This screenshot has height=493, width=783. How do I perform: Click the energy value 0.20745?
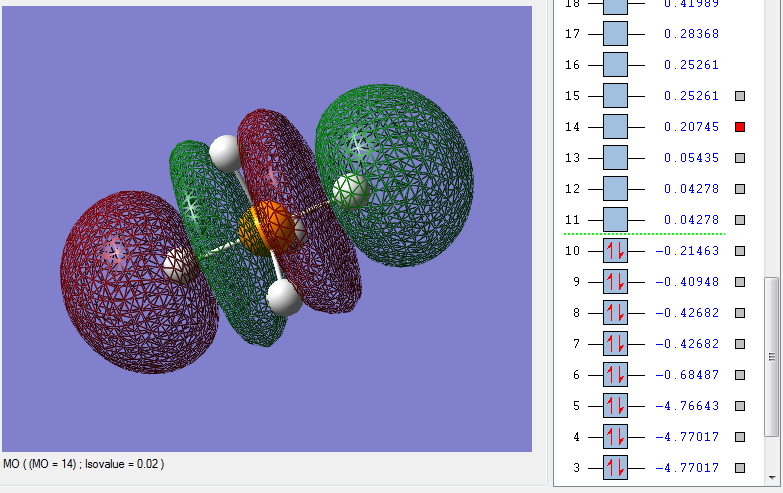point(691,127)
